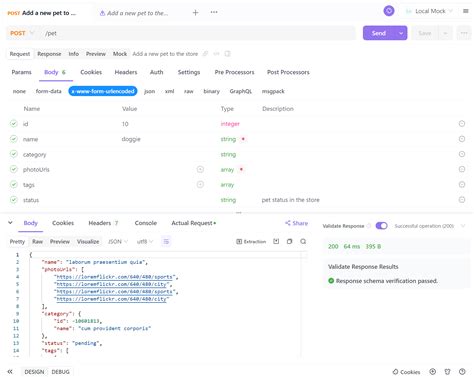Open POST method dropdown
Viewport: 474px width, 377px height.
pyautogui.click(x=22, y=33)
